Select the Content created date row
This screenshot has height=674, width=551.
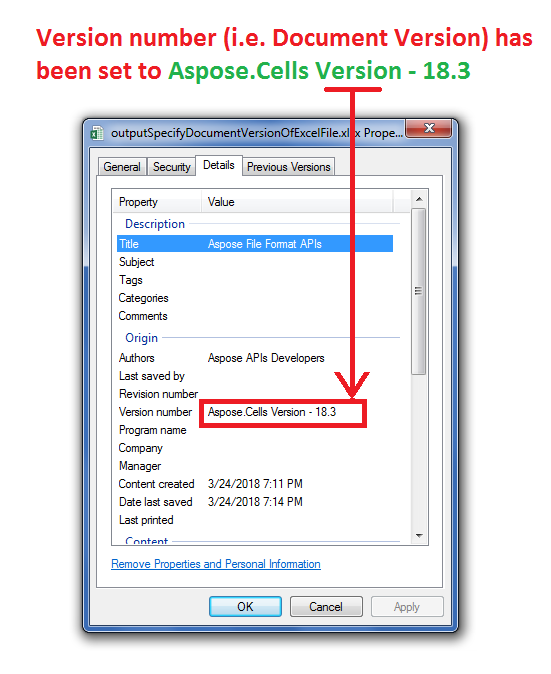[x=255, y=484]
